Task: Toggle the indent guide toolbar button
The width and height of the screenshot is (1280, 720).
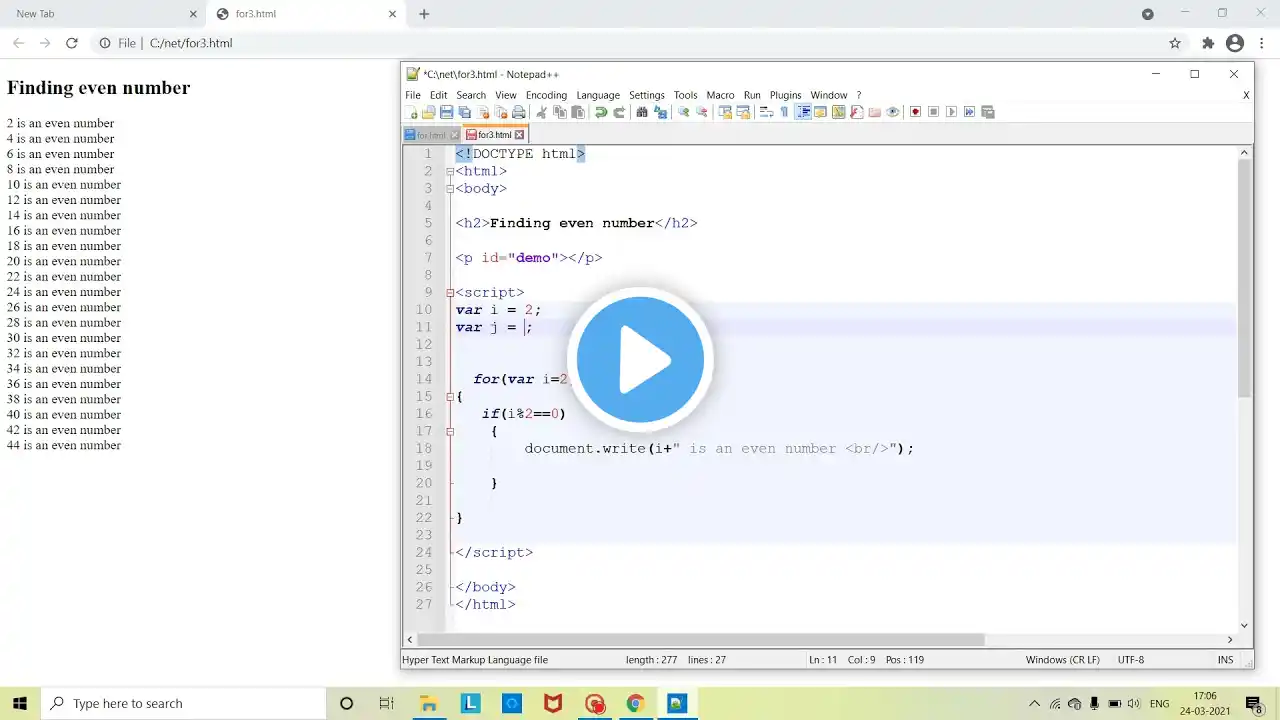Action: click(802, 112)
